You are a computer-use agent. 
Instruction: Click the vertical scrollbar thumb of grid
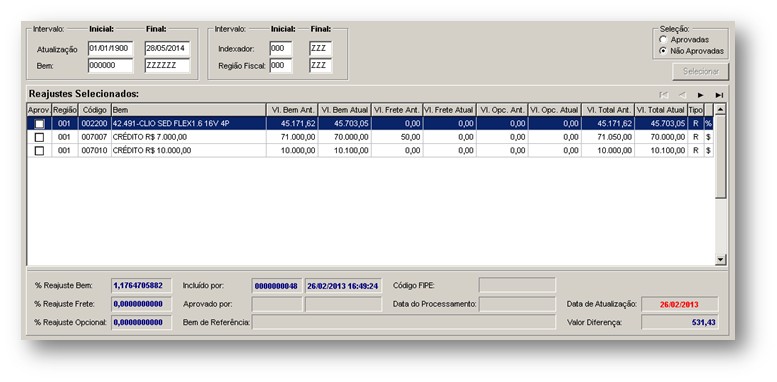721,157
